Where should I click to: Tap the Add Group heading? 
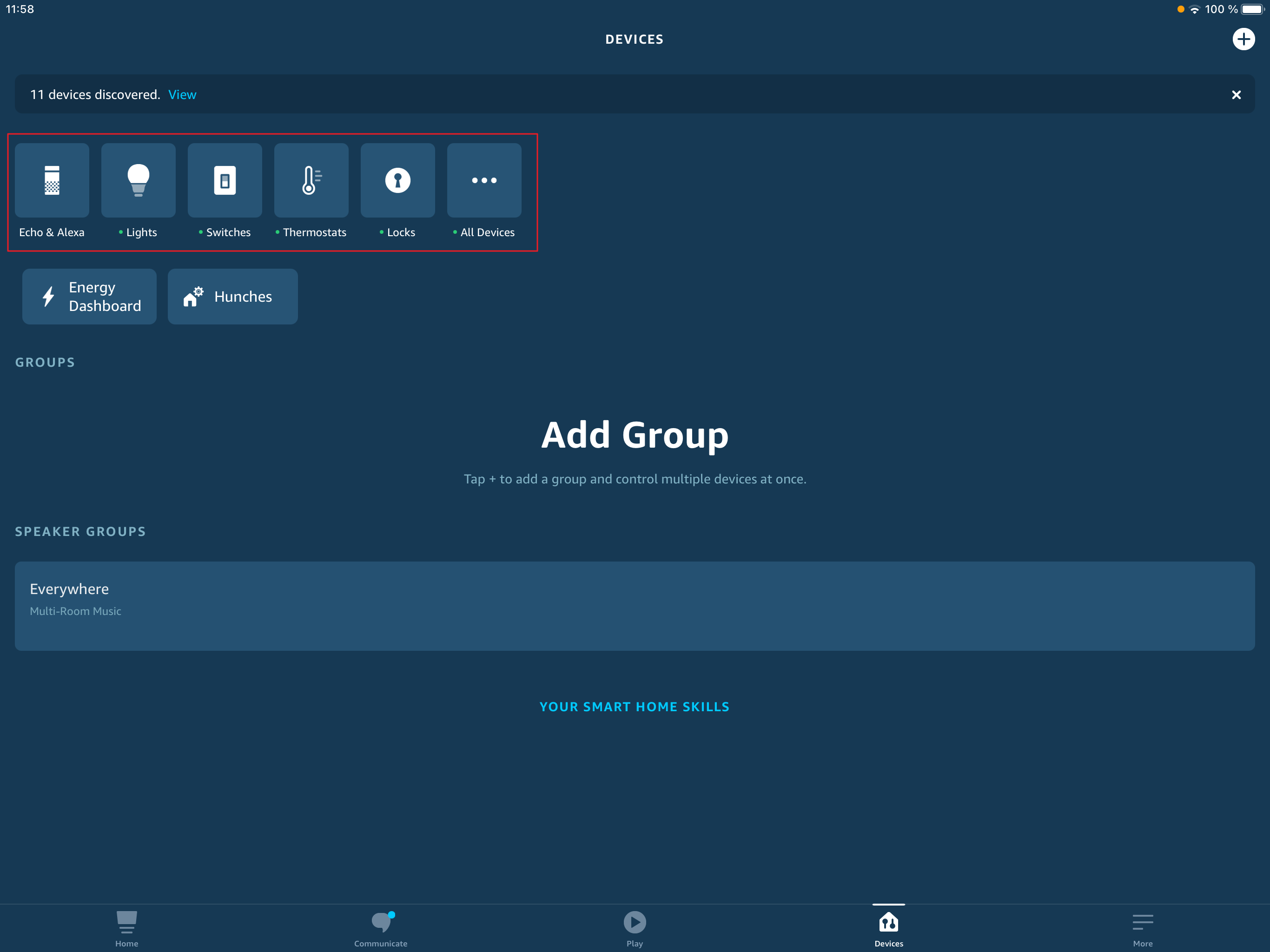point(635,435)
